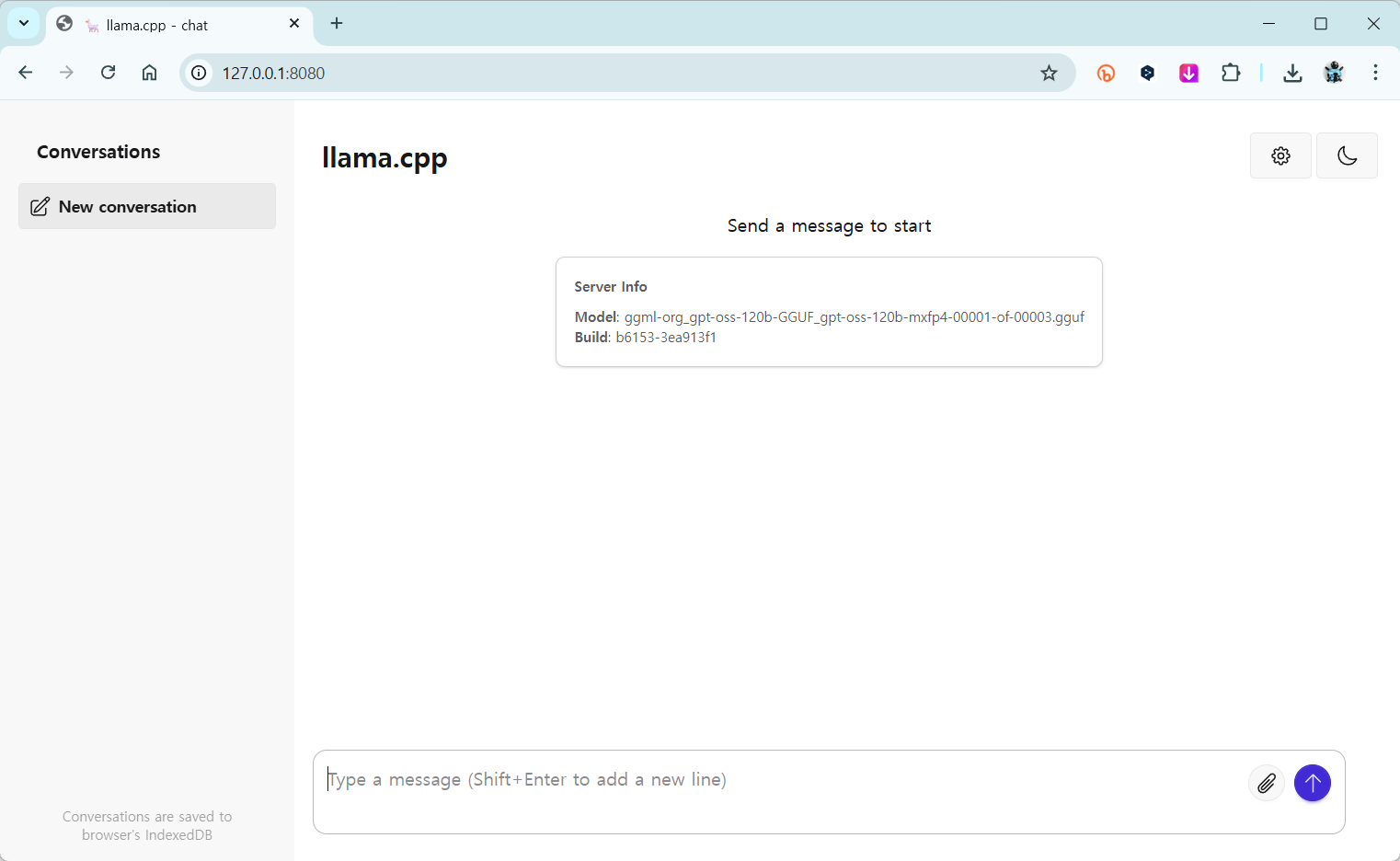The image size is (1400, 861).
Task: Open the pink download extension icon
Action: (1188, 73)
